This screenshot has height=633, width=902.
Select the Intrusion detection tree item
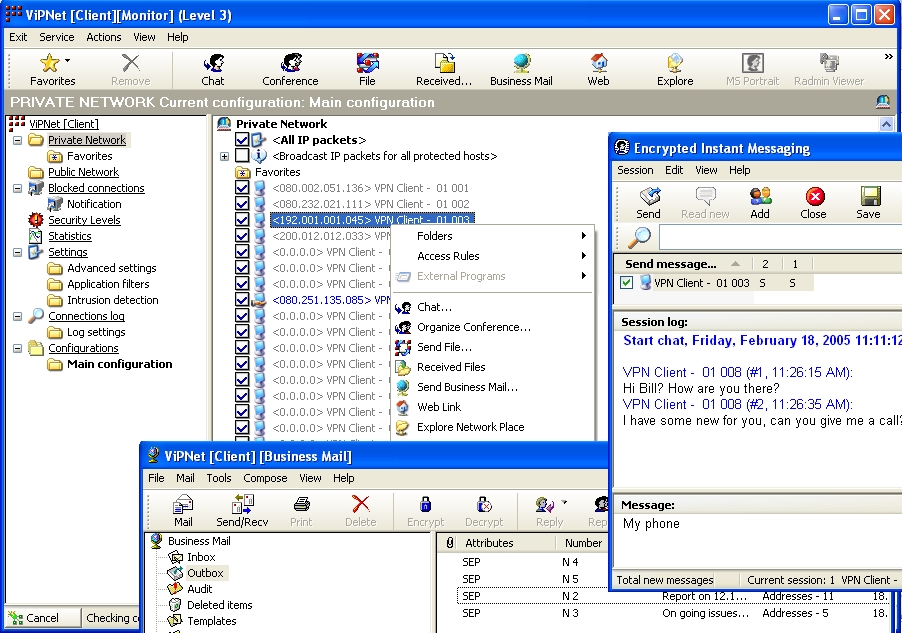click(x=113, y=300)
